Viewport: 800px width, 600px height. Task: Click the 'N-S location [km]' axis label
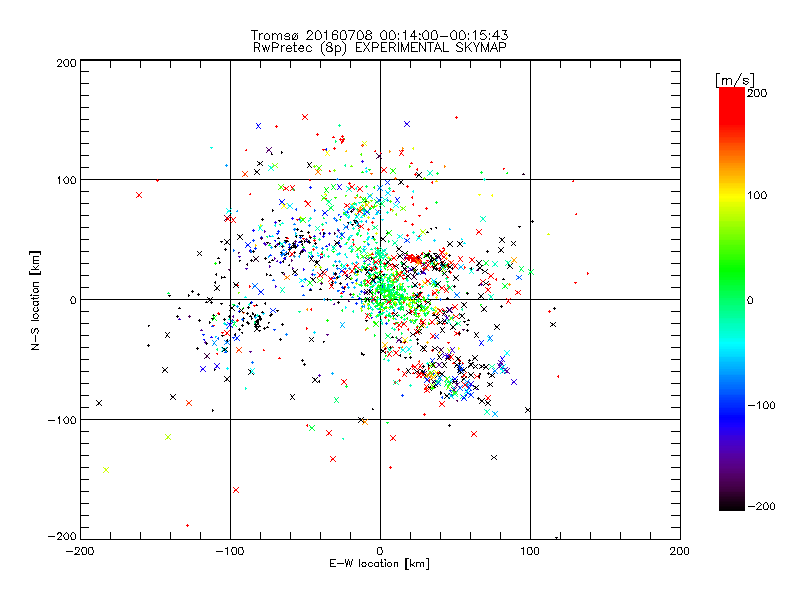coord(35,300)
